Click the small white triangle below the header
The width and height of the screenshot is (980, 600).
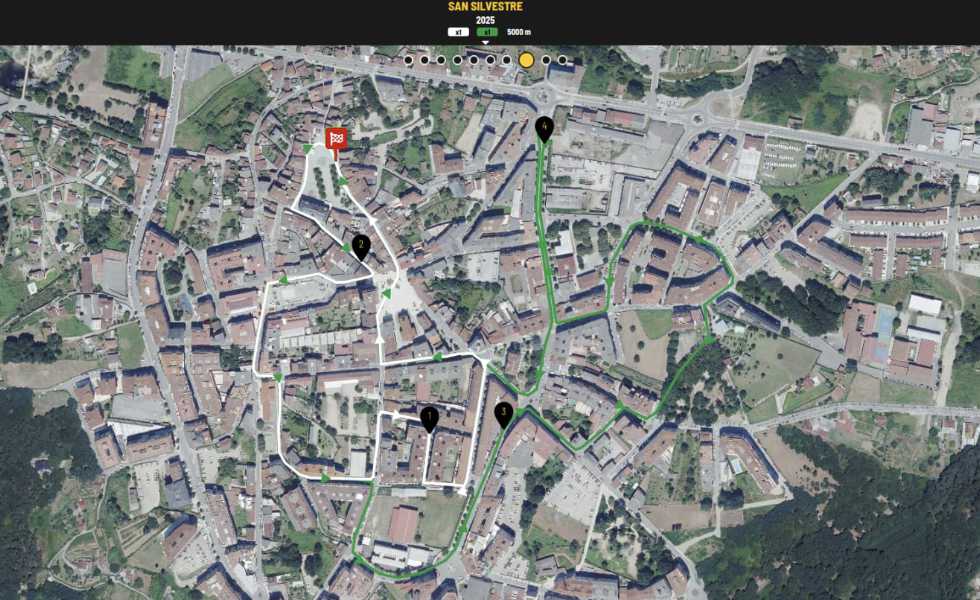pos(486,43)
